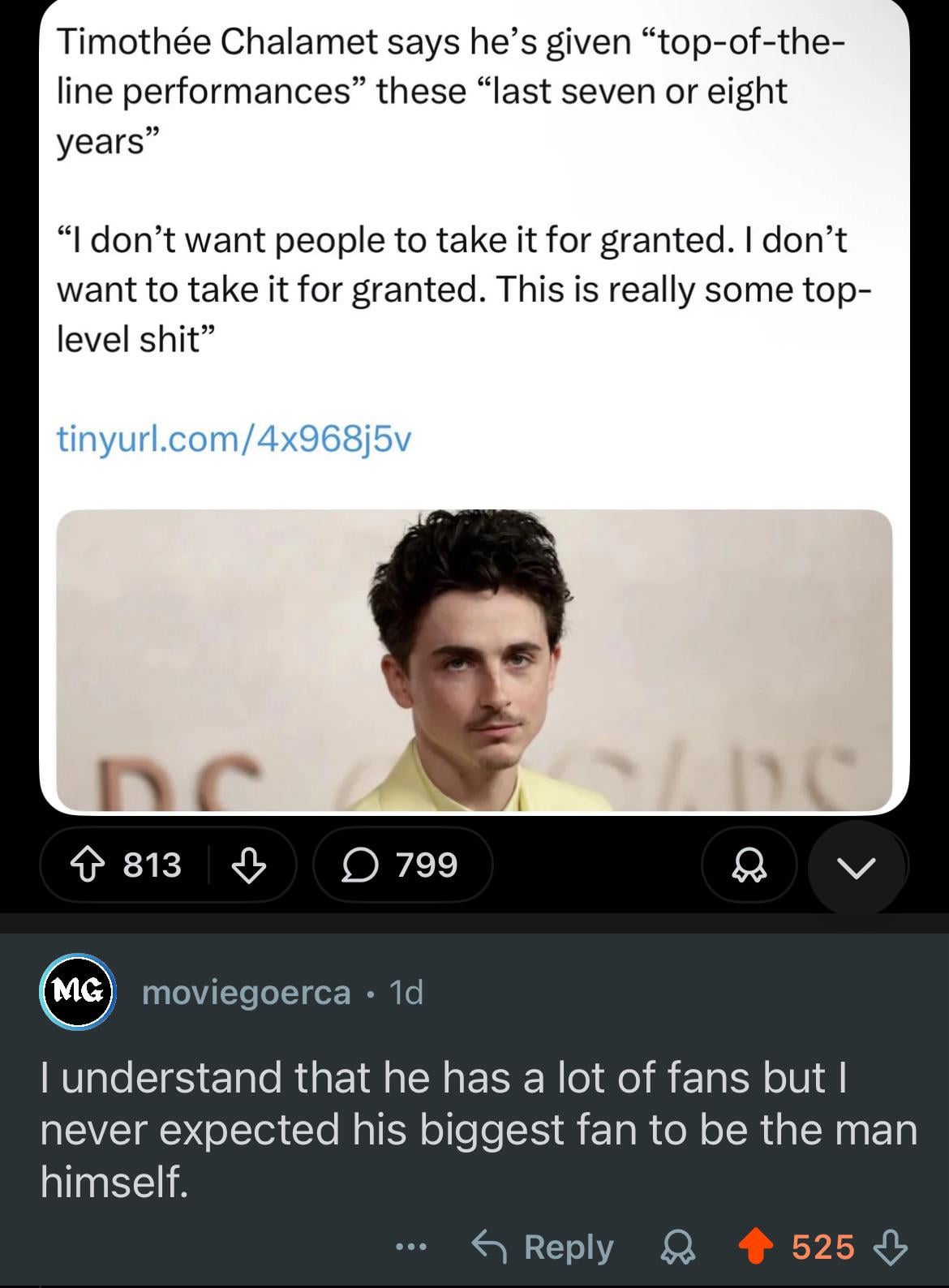Tap the collapse chevron button

click(857, 867)
